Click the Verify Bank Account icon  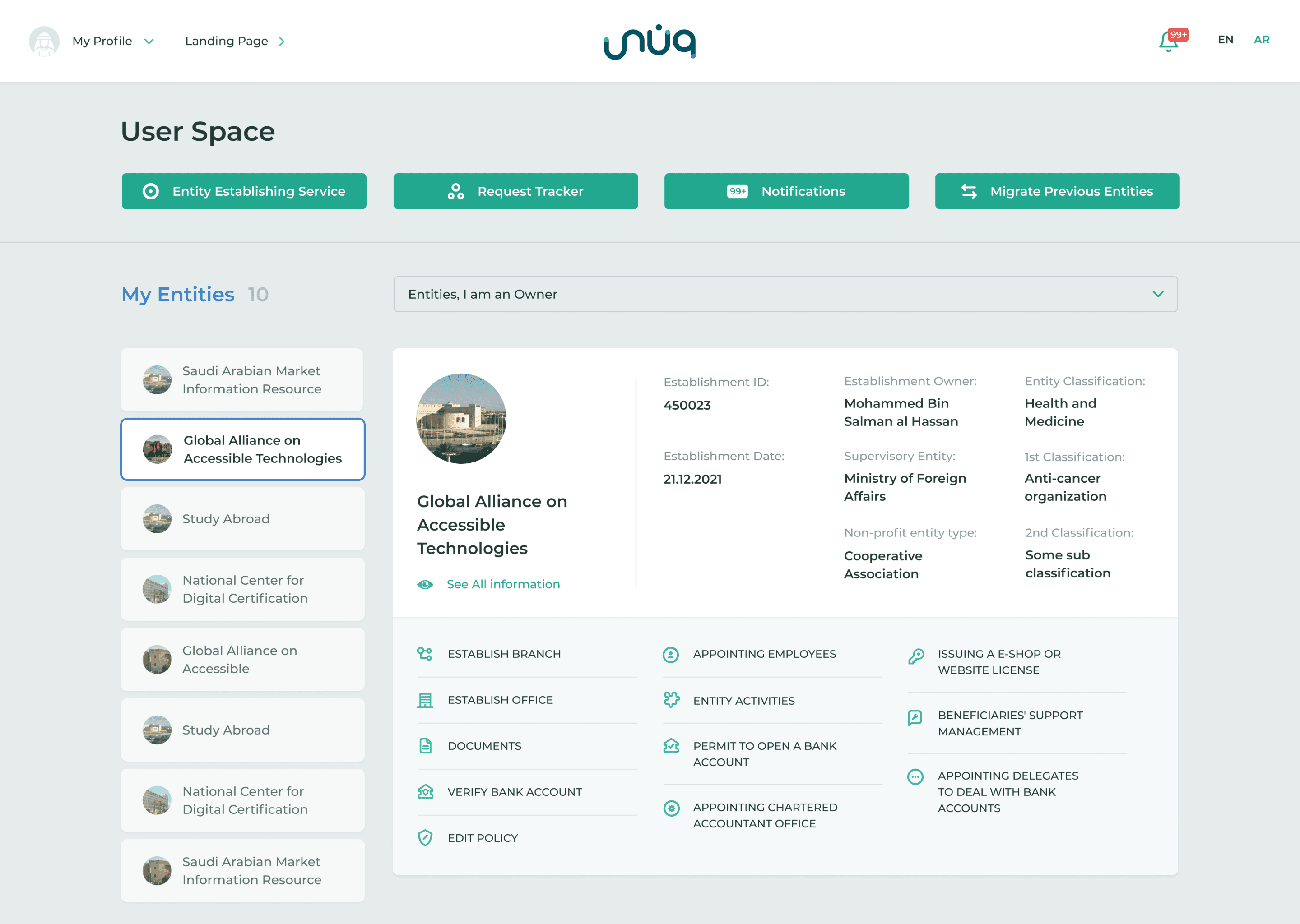pyautogui.click(x=425, y=792)
